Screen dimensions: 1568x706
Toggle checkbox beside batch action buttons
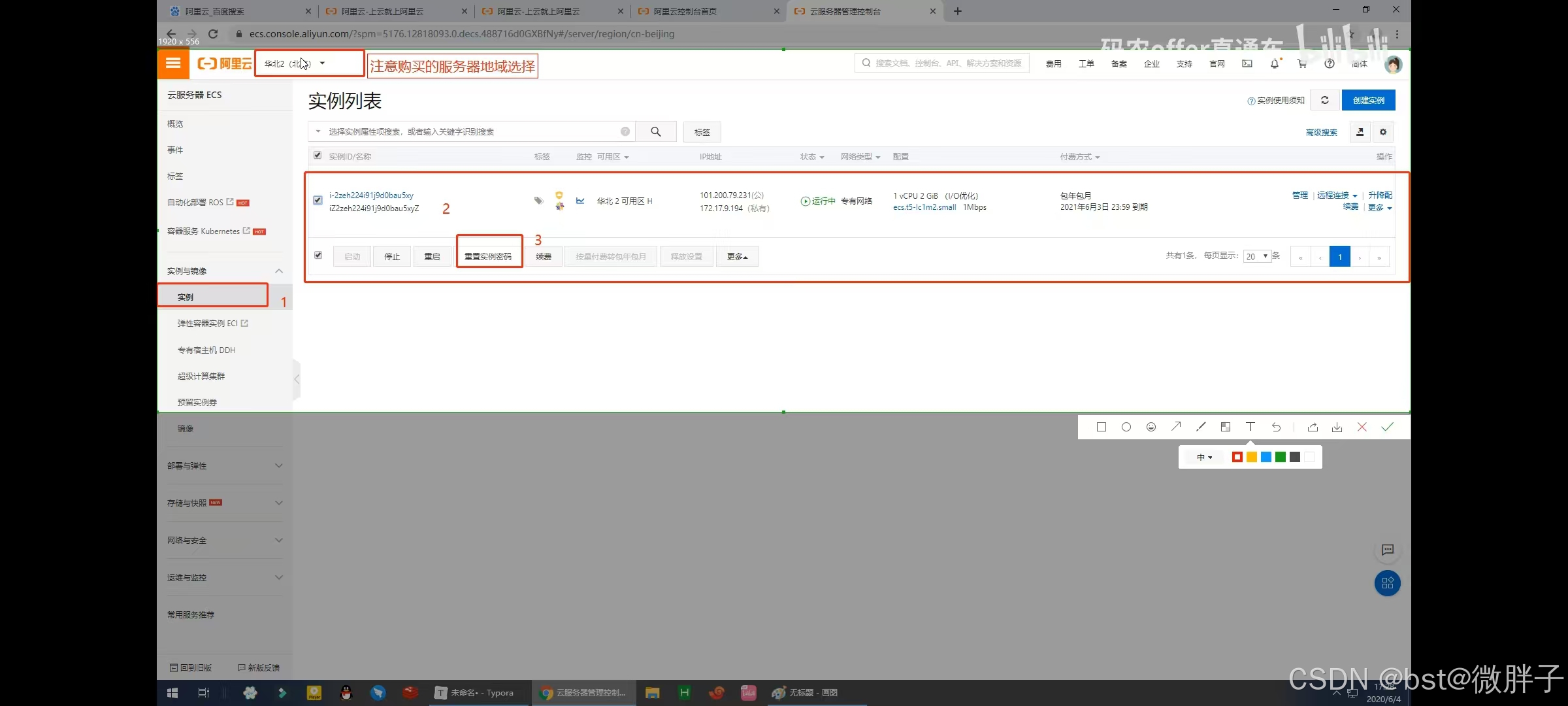coord(318,255)
